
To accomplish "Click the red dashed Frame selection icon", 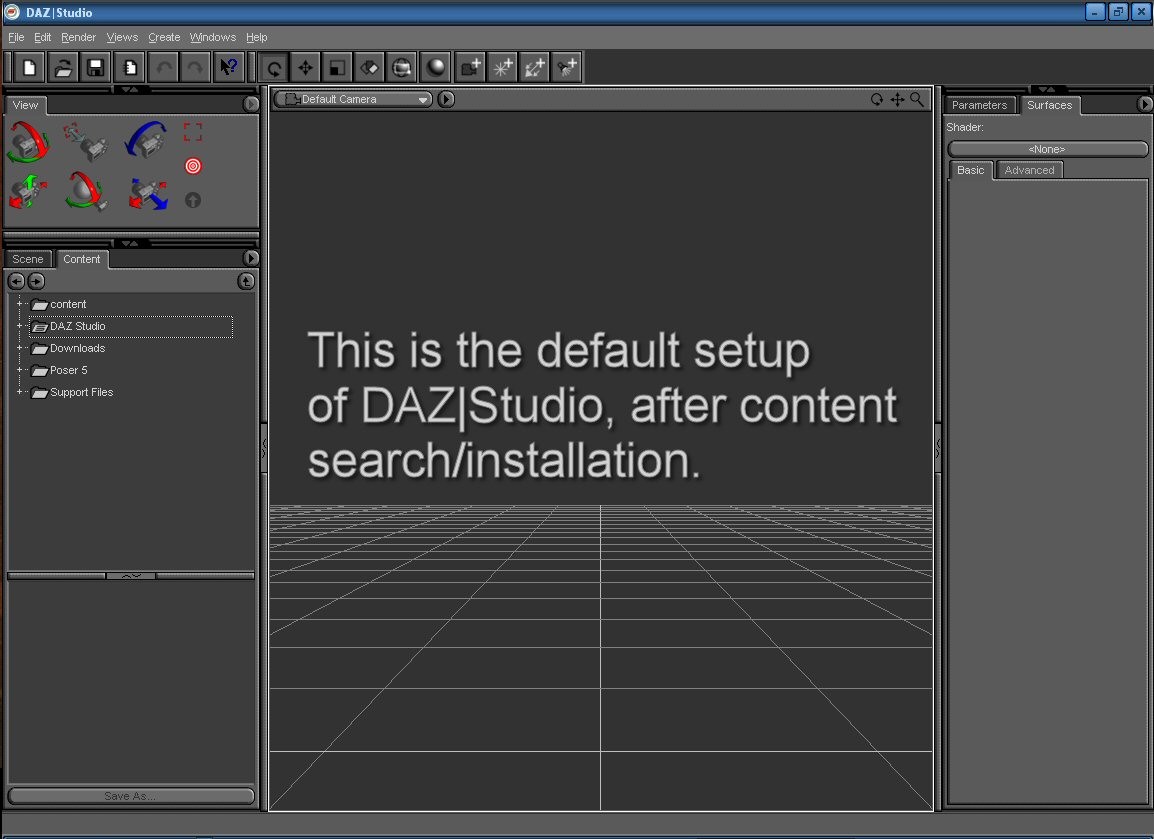I will (x=193, y=132).
